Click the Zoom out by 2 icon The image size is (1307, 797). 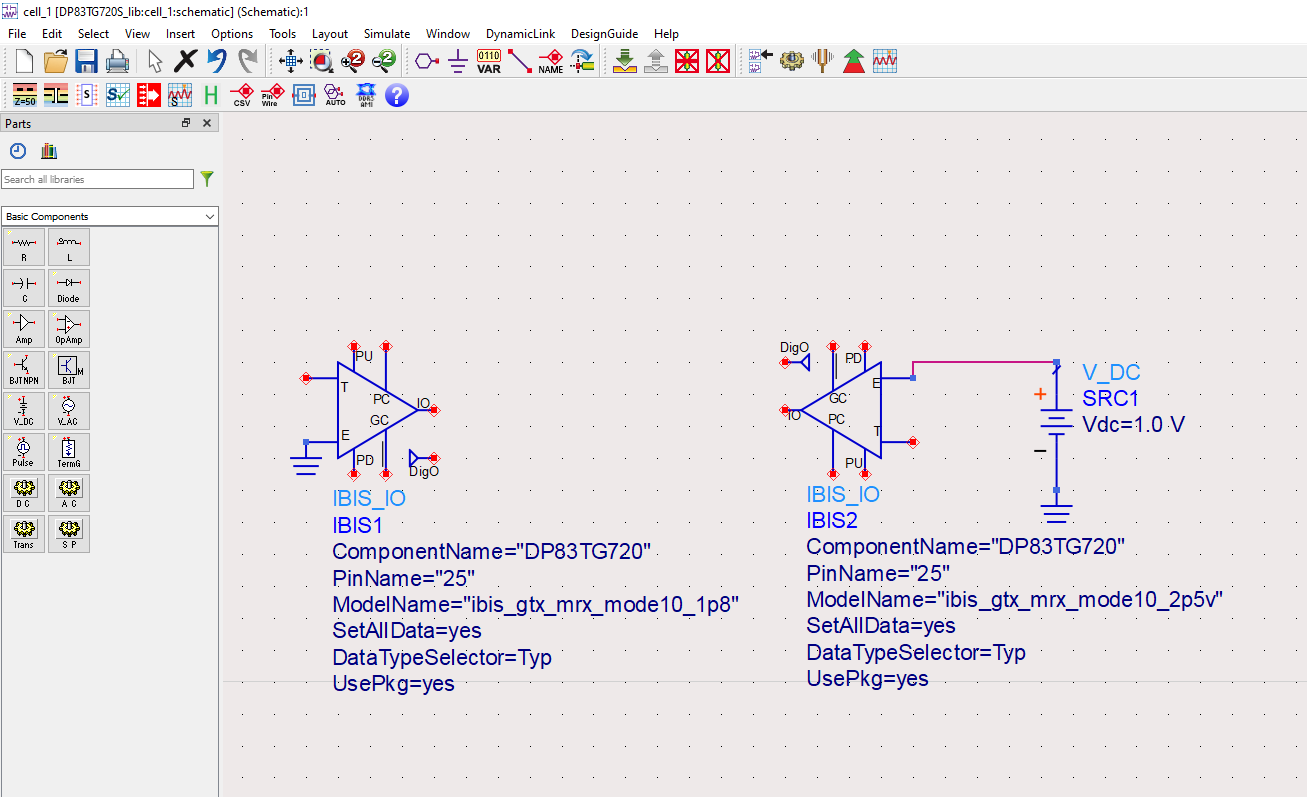384,61
